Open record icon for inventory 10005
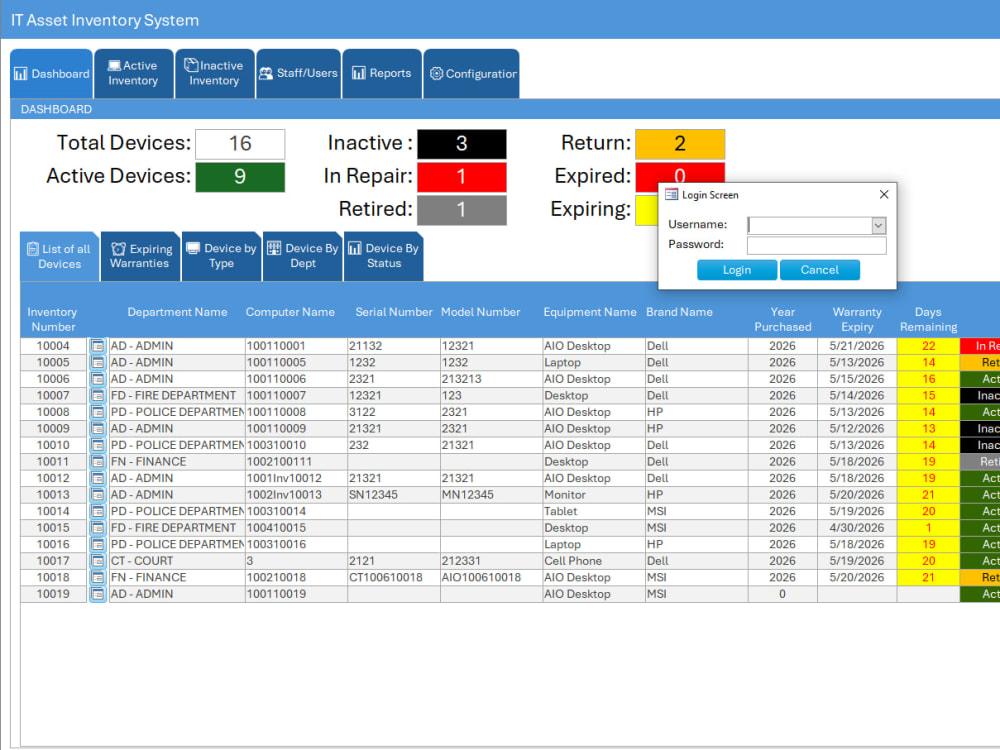This screenshot has width=1000, height=750. [97, 362]
